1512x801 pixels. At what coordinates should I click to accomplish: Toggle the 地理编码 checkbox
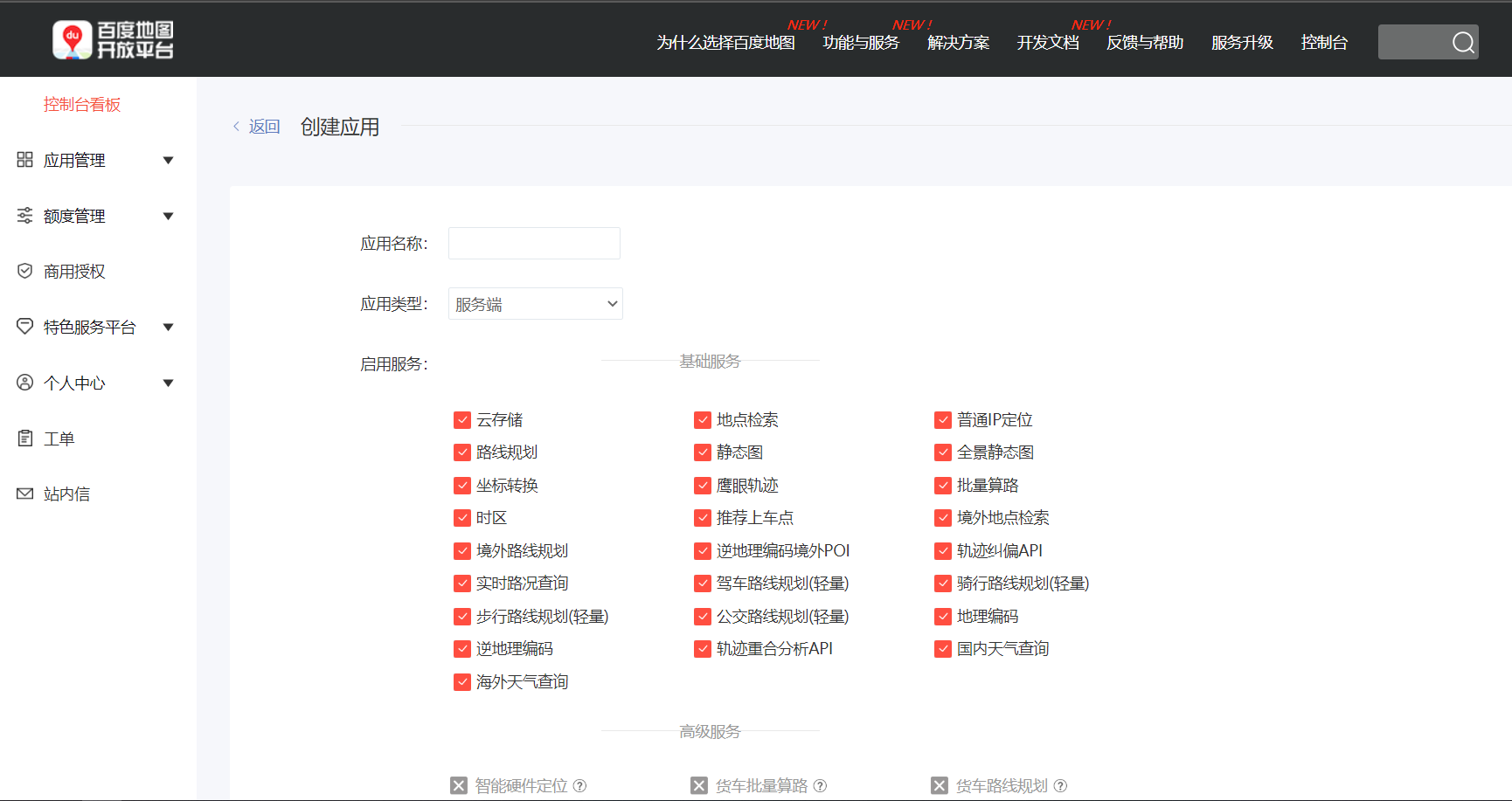(x=943, y=617)
